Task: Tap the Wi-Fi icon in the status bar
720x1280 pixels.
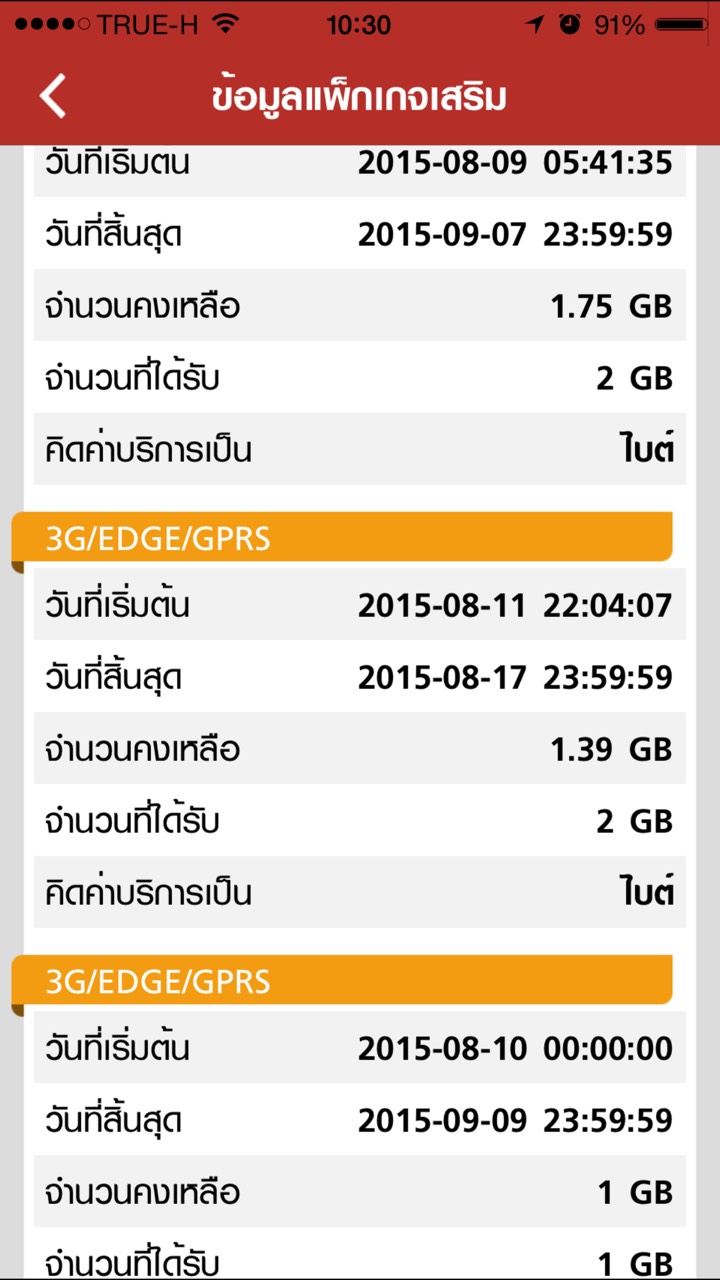Action: 227,26
